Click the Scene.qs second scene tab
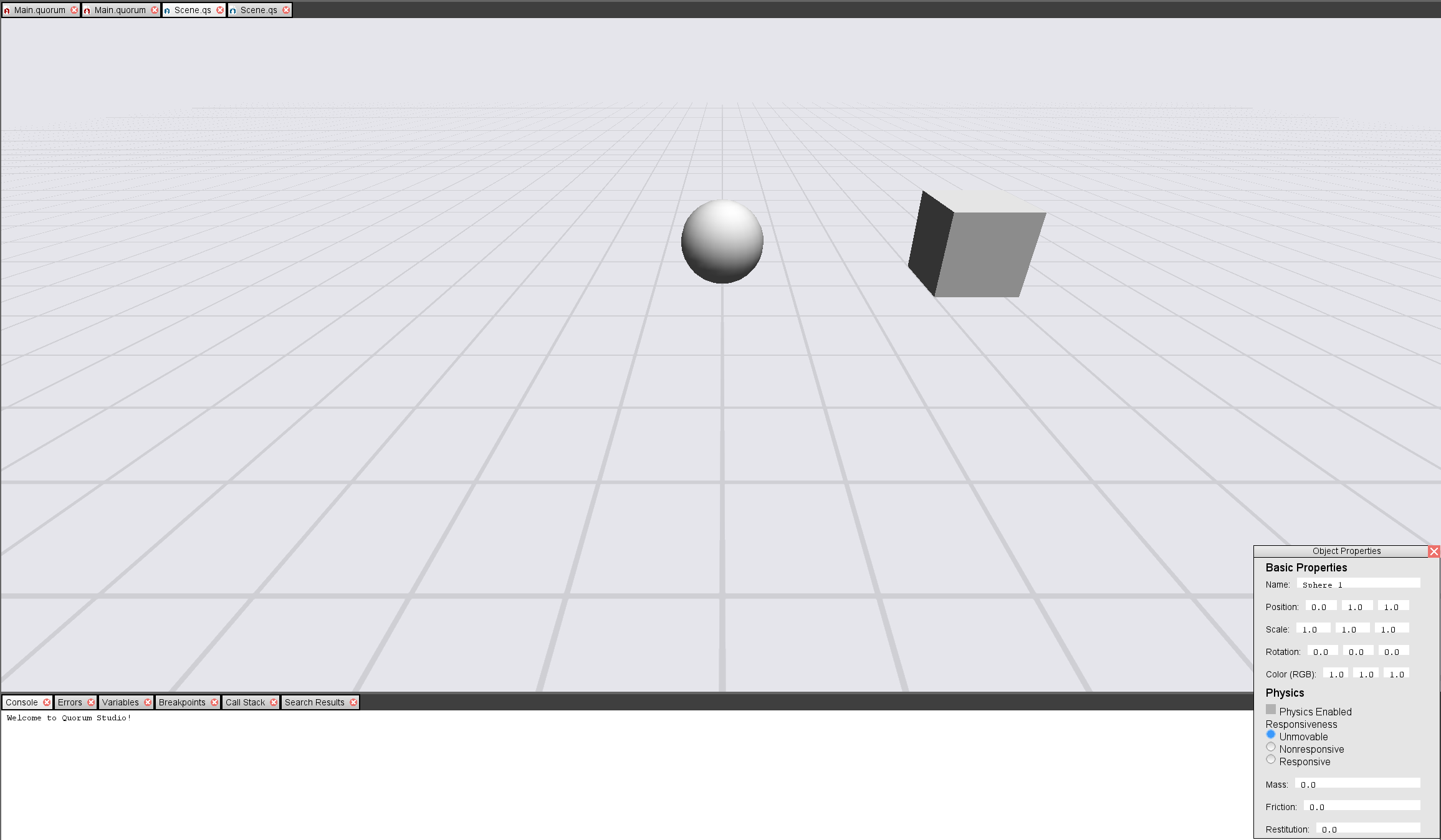 click(x=257, y=10)
